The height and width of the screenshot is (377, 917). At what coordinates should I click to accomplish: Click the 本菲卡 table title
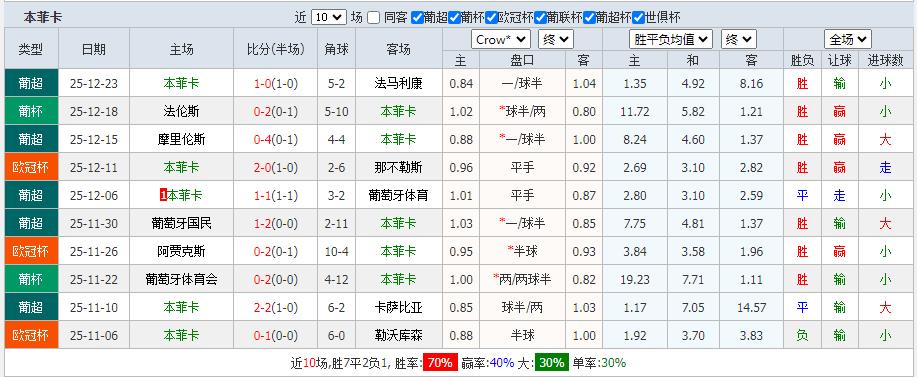42,18
